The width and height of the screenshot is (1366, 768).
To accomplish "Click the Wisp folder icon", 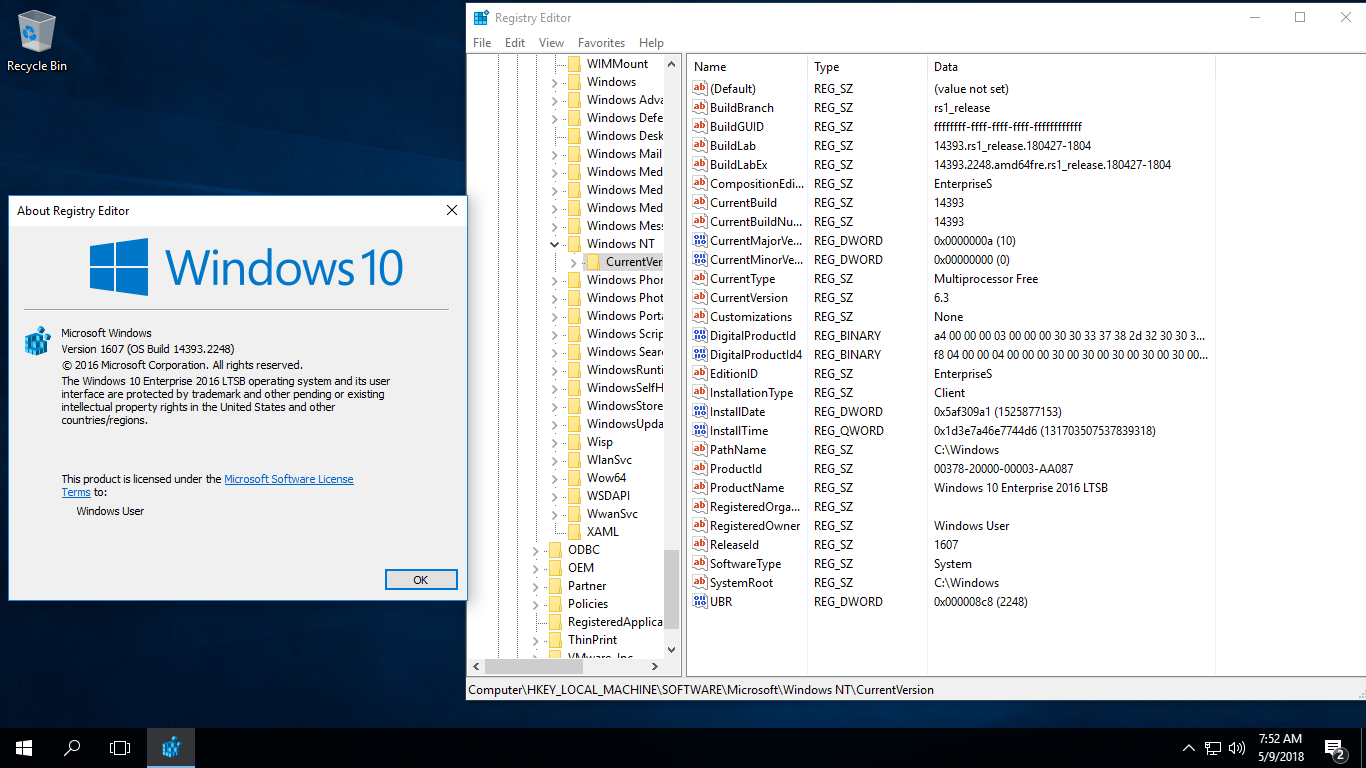I will (574, 442).
